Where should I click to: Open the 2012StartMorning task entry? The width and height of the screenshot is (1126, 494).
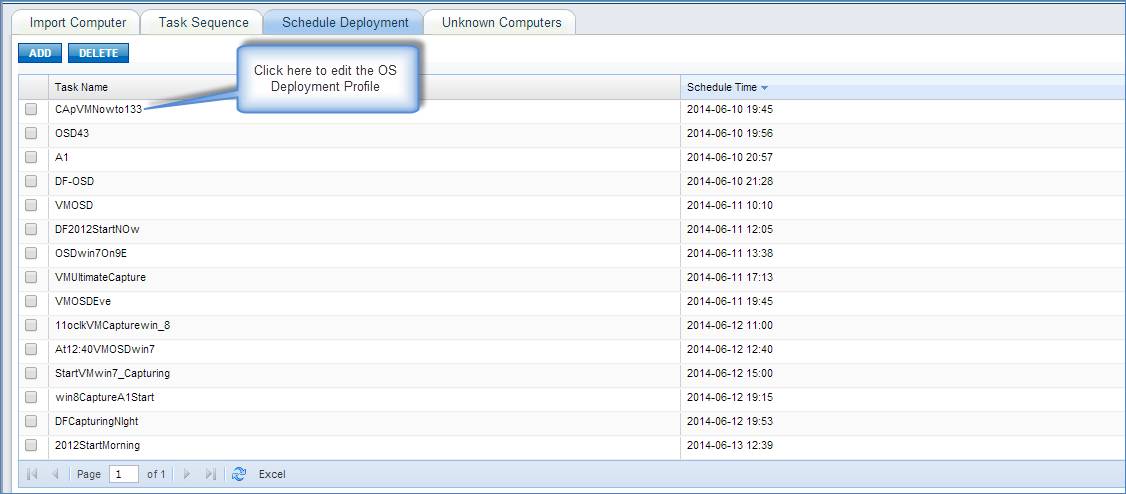click(x=97, y=445)
